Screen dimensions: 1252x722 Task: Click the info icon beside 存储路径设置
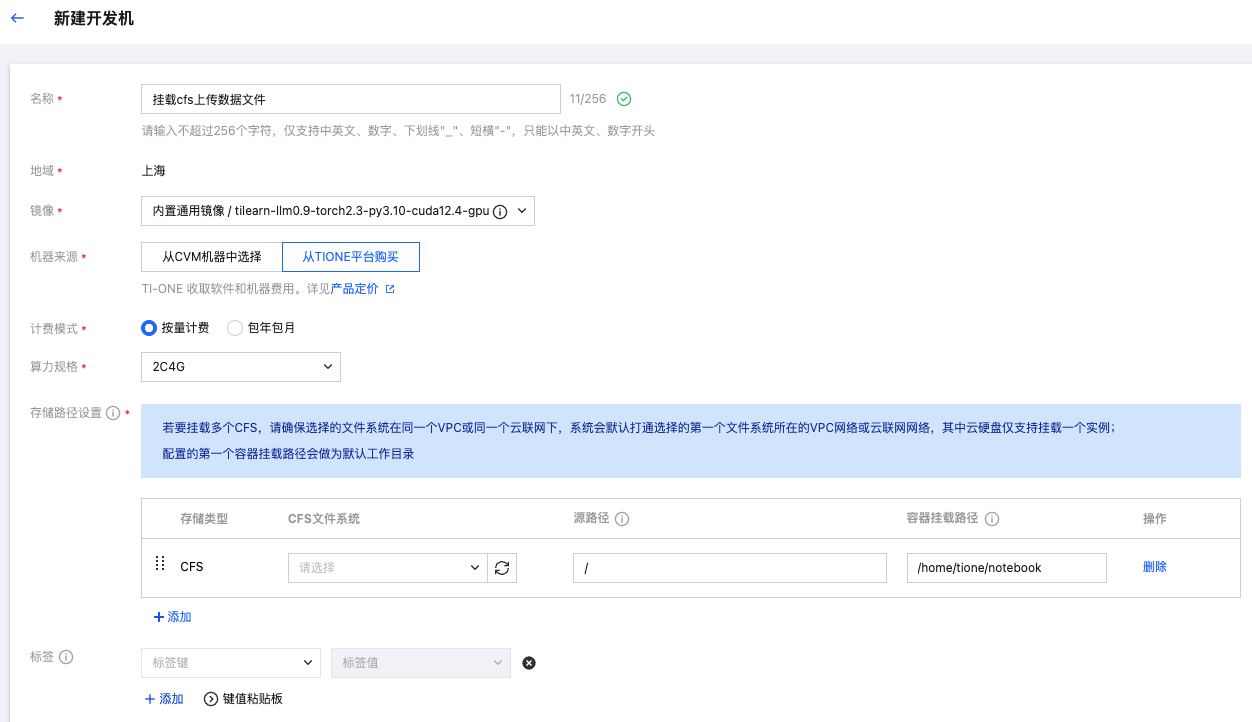click(x=113, y=413)
